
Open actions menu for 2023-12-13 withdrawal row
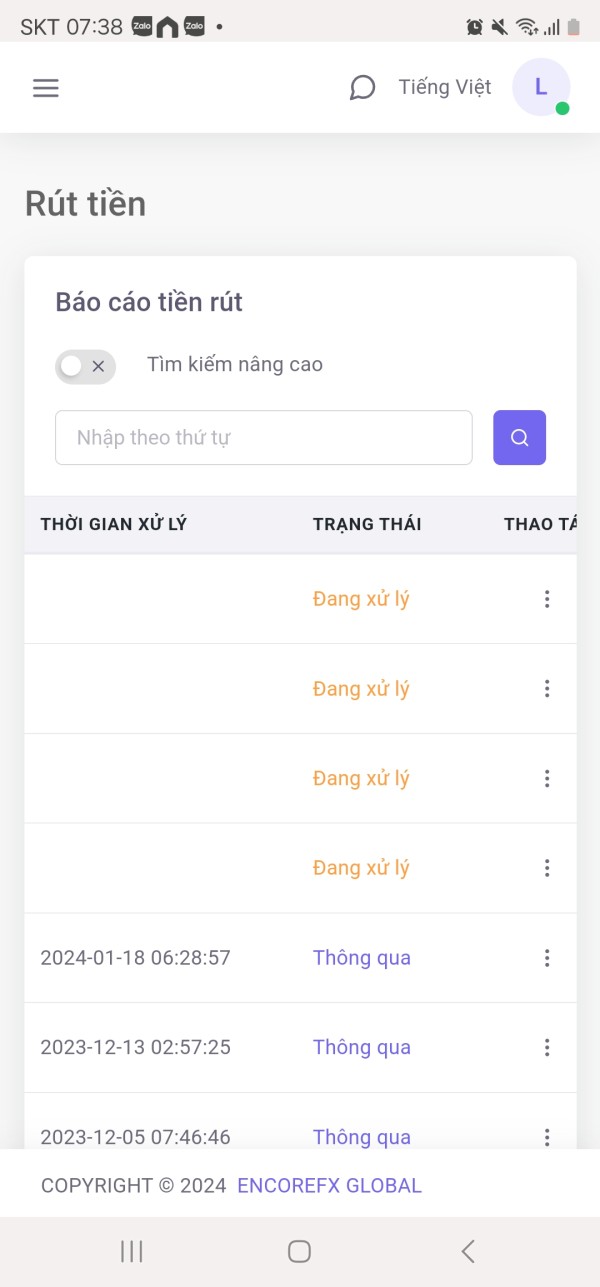pos(547,1047)
